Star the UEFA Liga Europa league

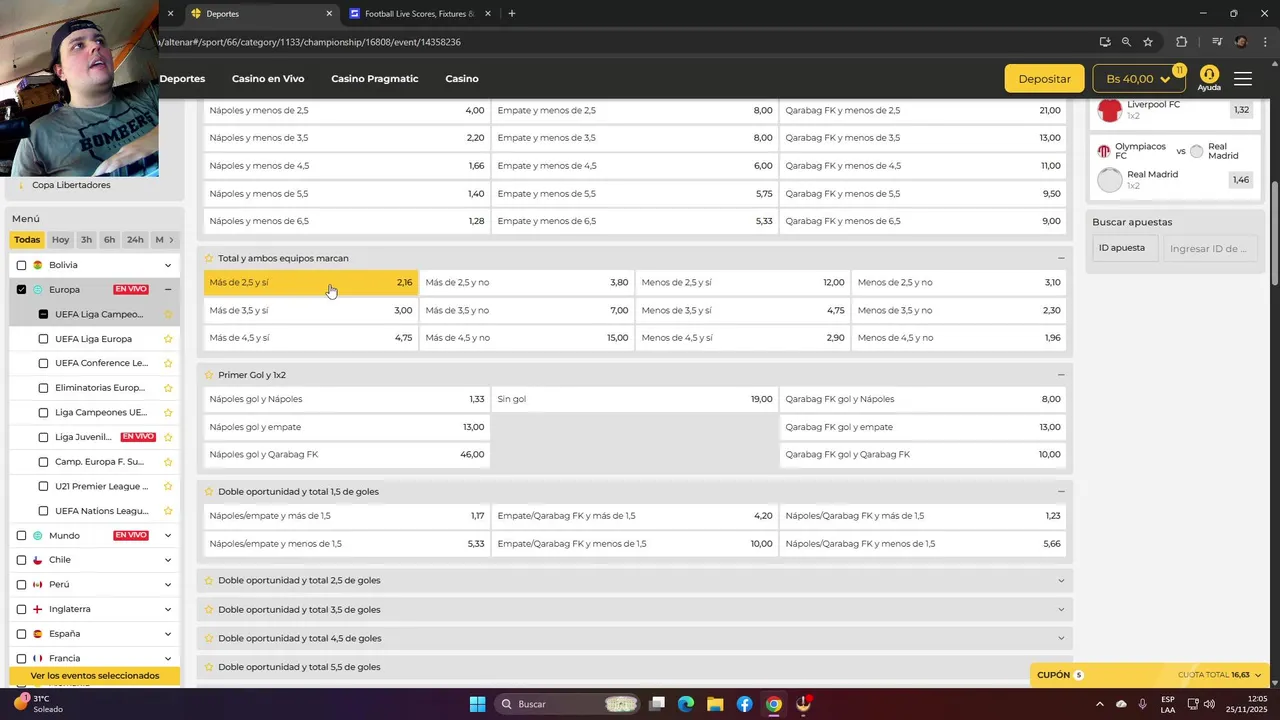point(168,339)
